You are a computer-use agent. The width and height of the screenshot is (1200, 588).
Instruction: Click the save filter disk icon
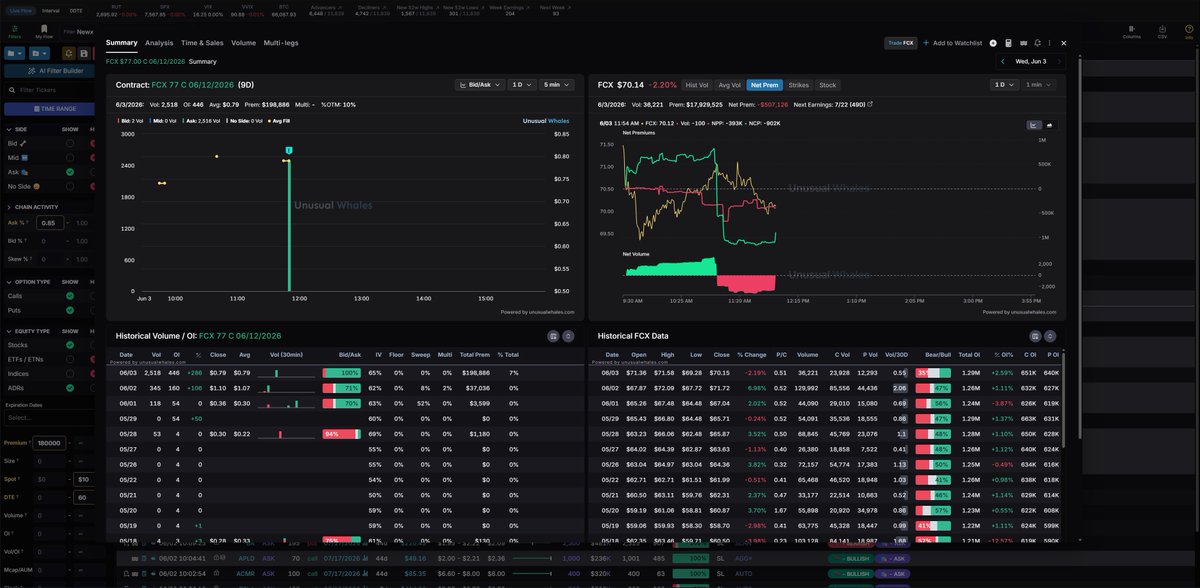tap(86, 52)
